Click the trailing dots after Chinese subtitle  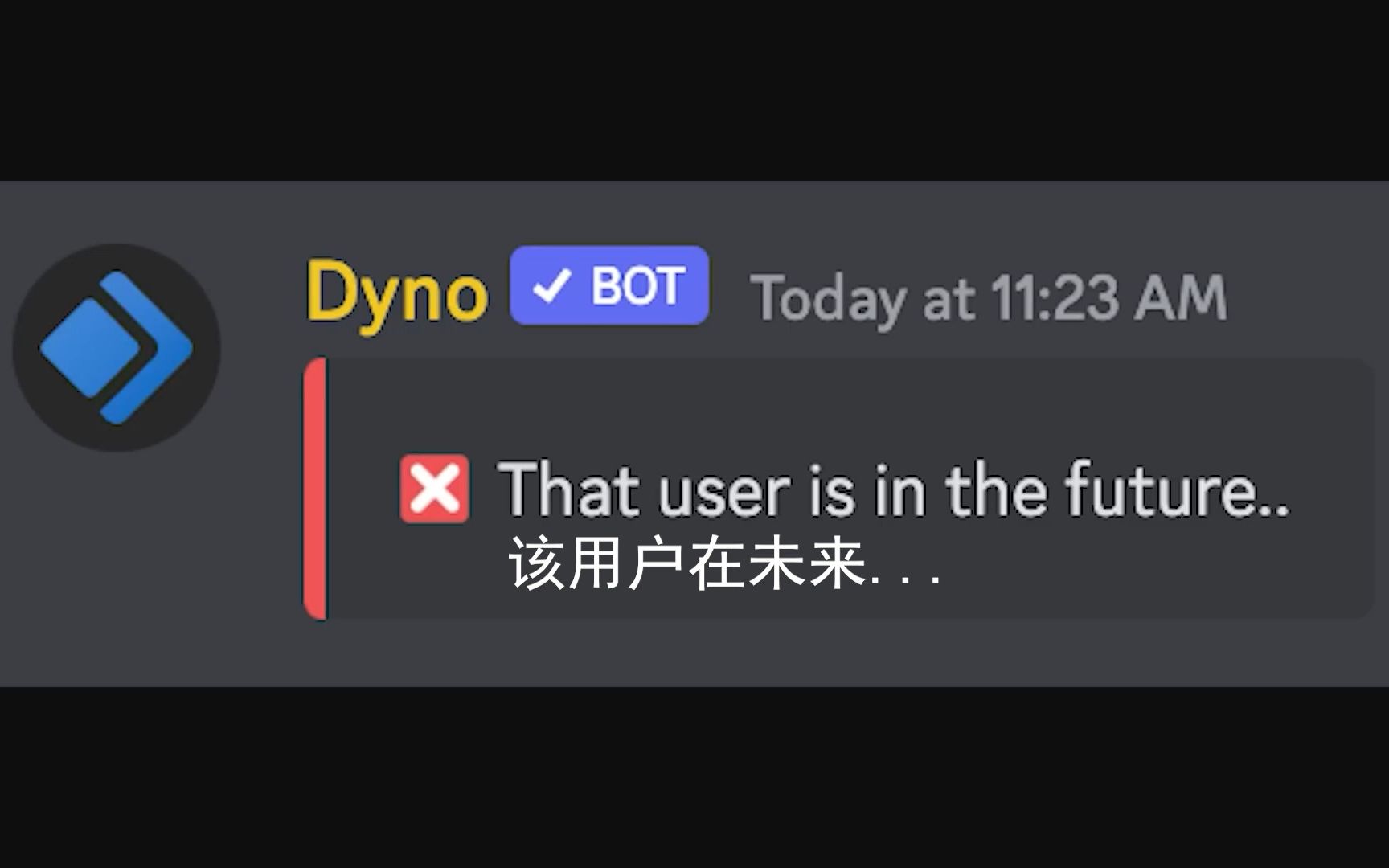tap(906, 578)
